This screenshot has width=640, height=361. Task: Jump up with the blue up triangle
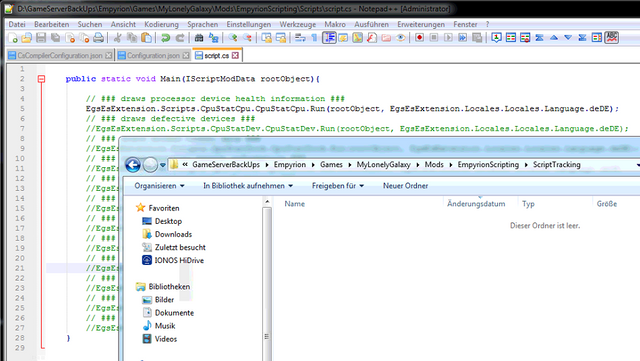pyautogui.click(x=553, y=38)
